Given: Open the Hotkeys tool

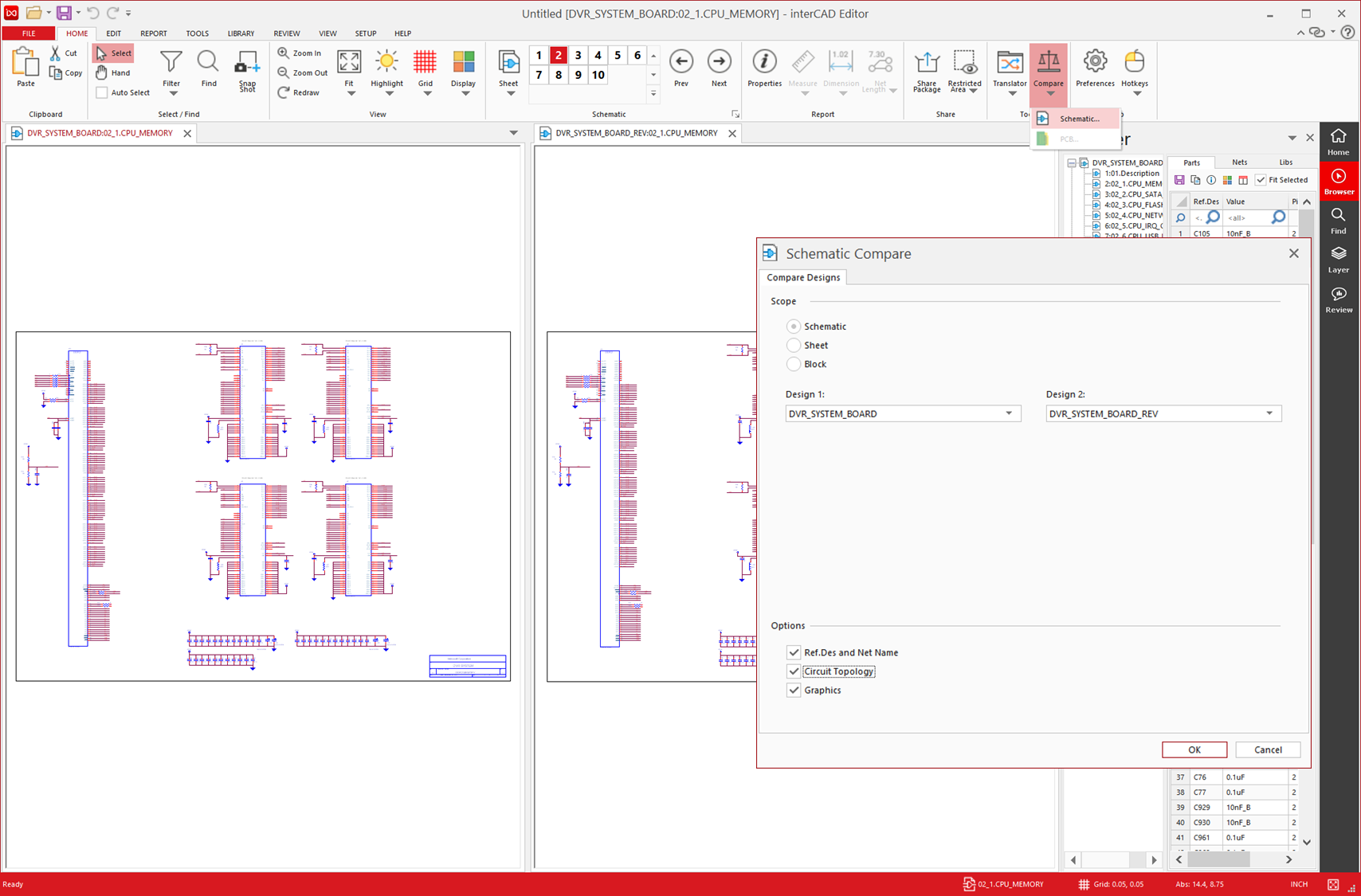Looking at the screenshot, I should 1134,62.
